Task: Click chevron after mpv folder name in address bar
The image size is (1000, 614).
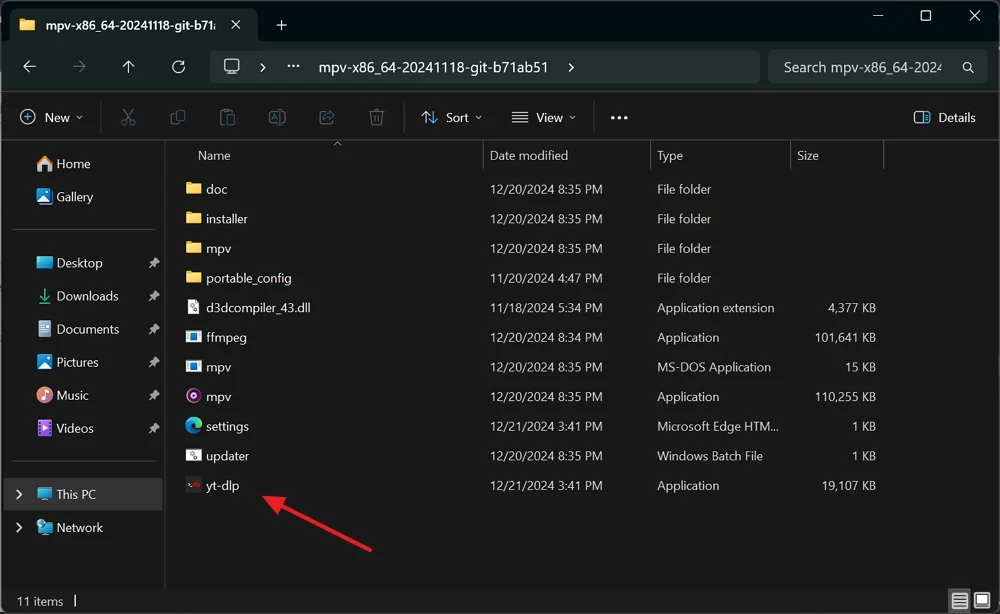Action: 571,67
